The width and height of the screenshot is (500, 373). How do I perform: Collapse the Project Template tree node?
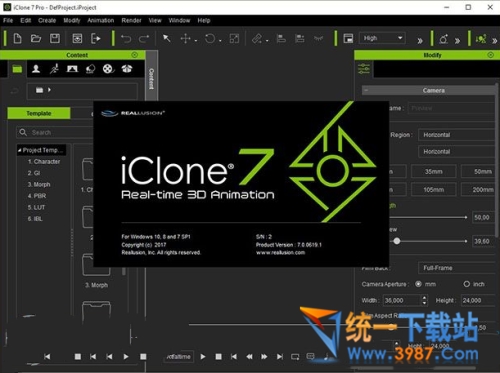click(20, 150)
